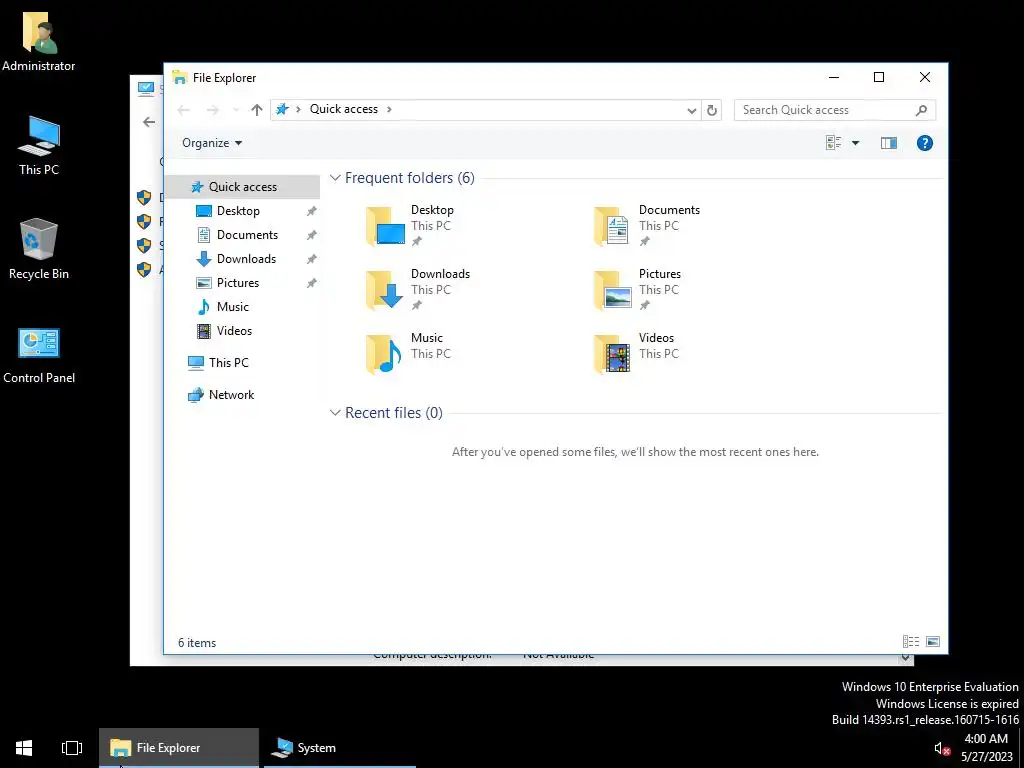Select Downloads in the navigation pane
The width and height of the screenshot is (1024, 768).
click(x=246, y=259)
